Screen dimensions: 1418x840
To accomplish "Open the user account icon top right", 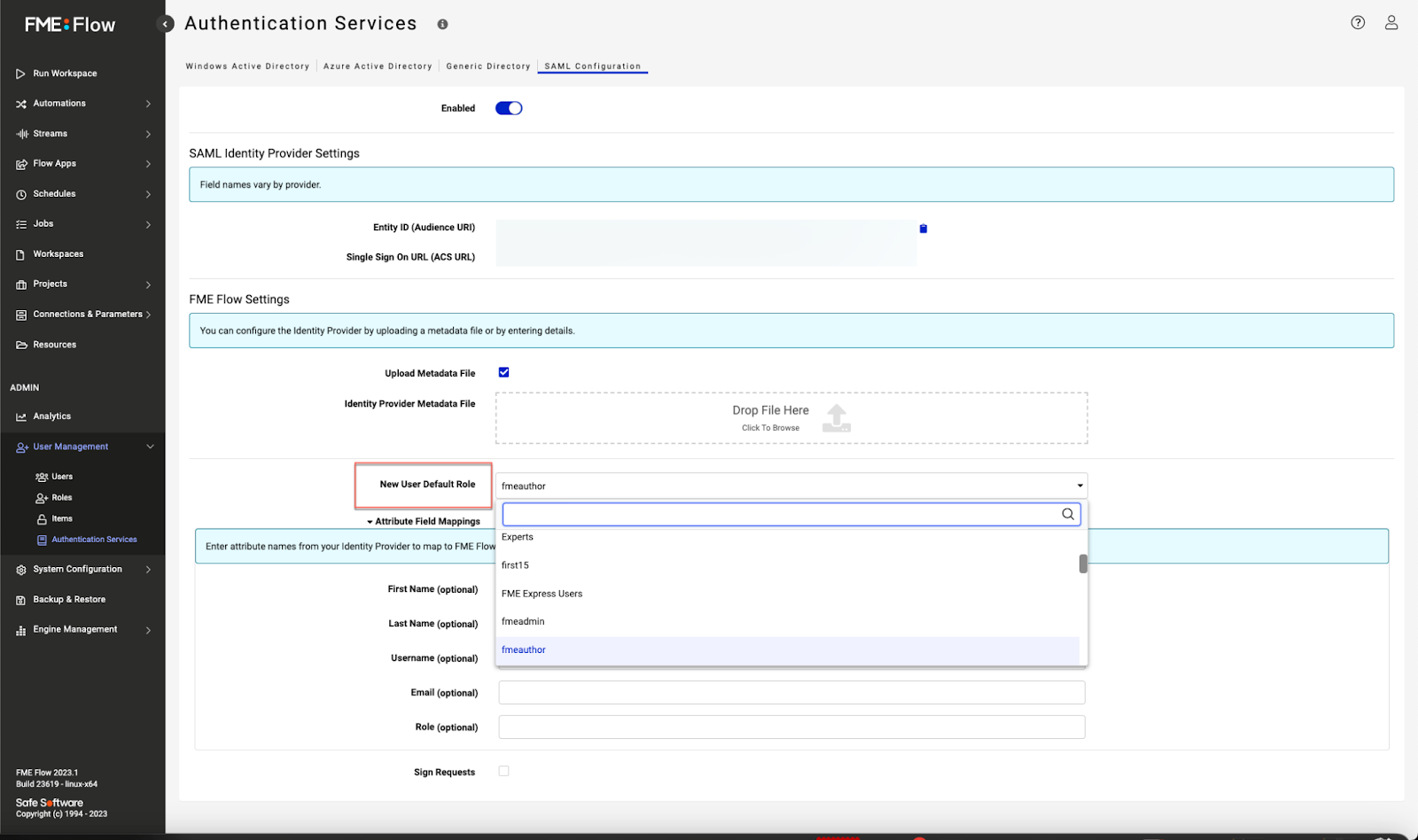I will (x=1391, y=22).
